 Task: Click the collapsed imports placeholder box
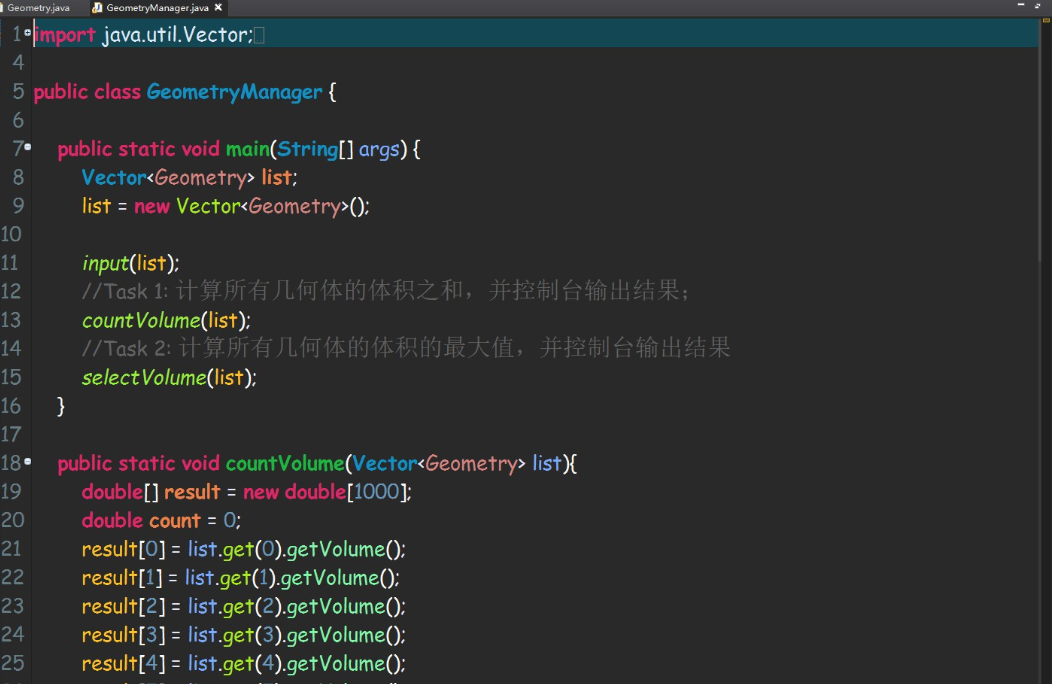(259, 36)
